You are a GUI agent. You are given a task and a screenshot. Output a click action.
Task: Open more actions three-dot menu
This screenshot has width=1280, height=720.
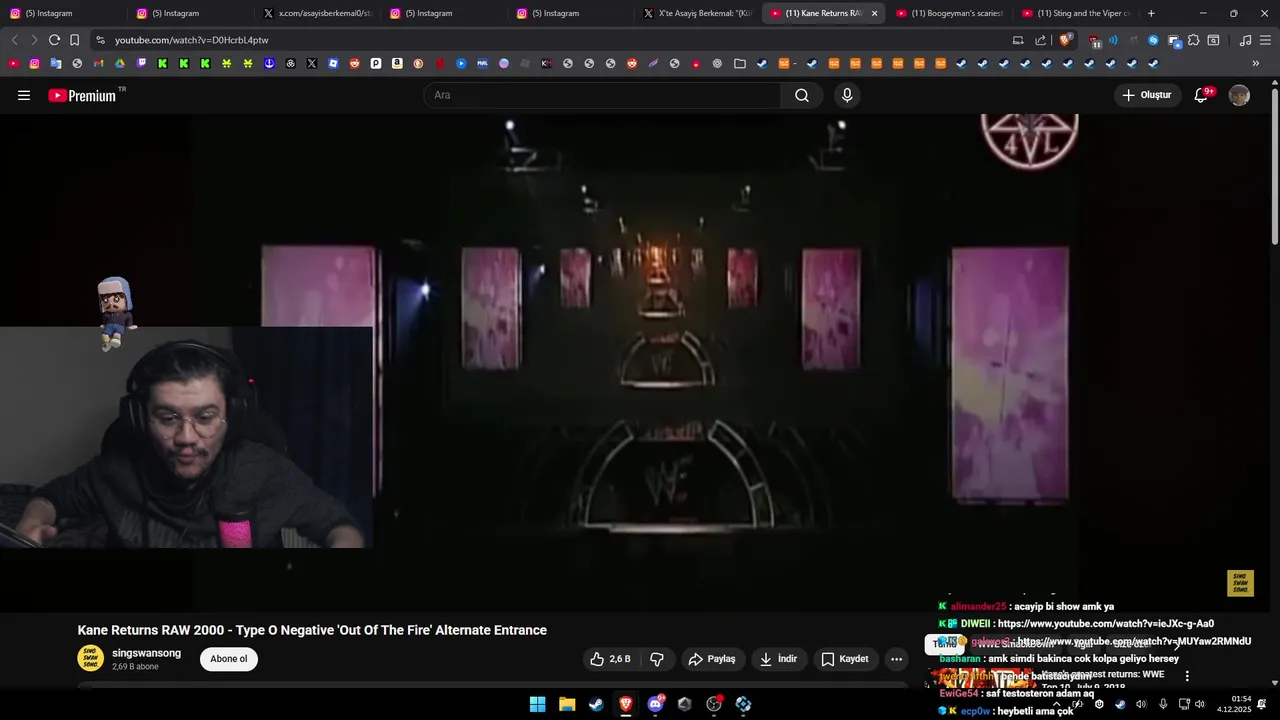(x=896, y=659)
